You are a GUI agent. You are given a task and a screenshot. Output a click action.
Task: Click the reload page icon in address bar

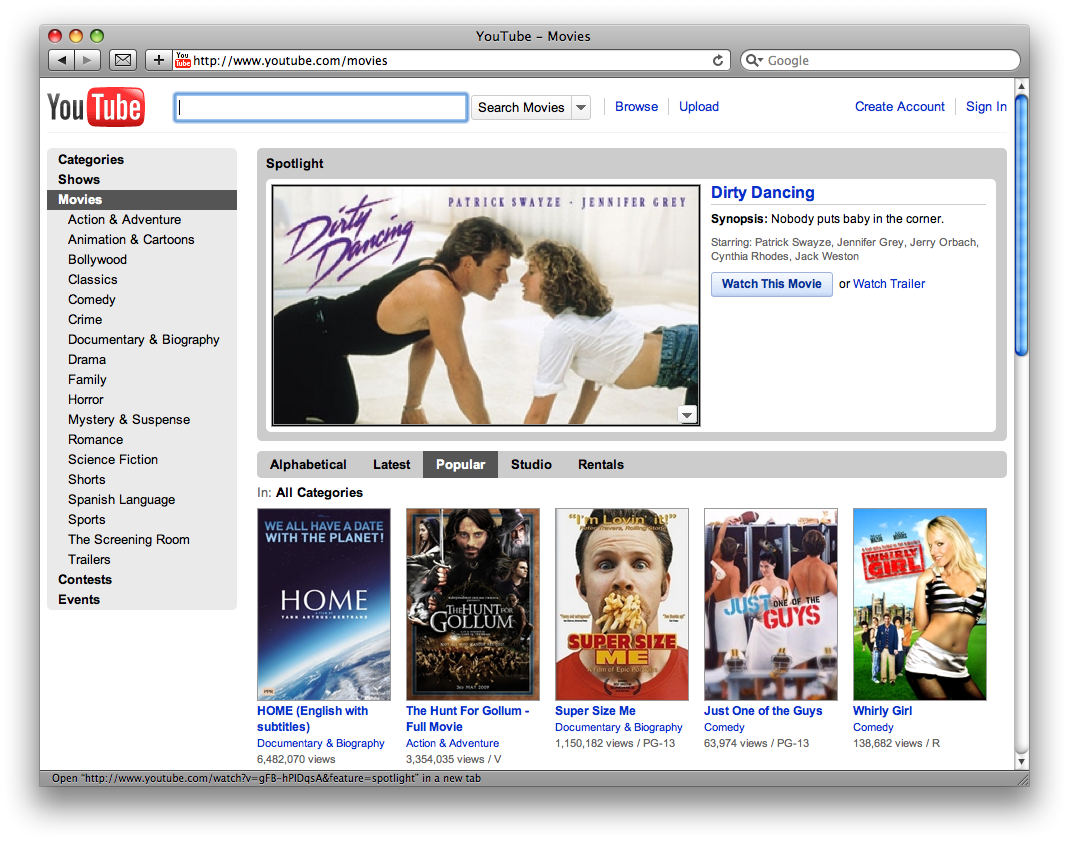(718, 61)
